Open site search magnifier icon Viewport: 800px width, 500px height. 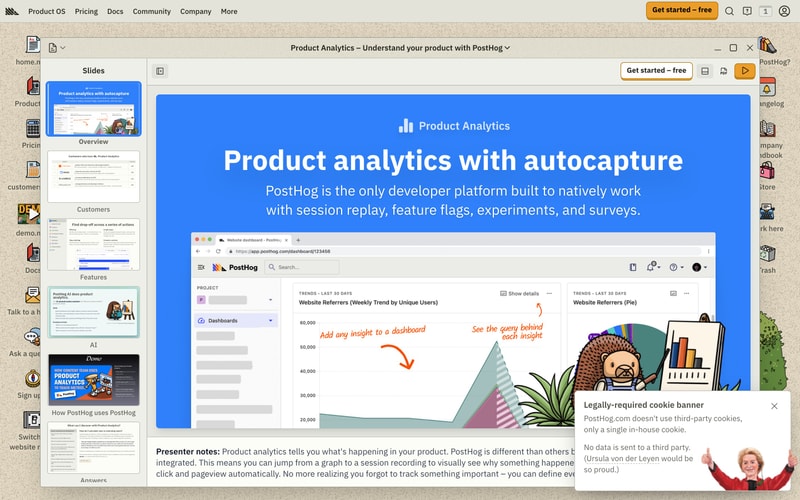[730, 11]
